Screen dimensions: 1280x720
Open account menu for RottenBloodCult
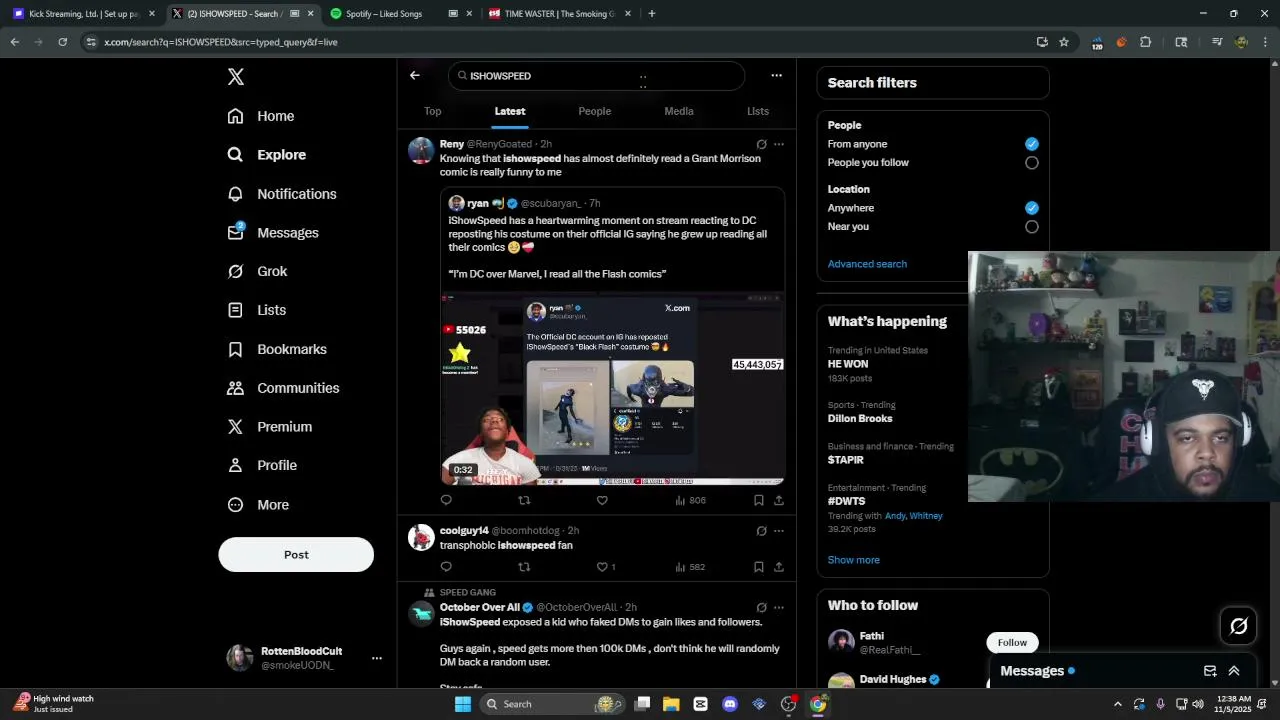(377, 658)
